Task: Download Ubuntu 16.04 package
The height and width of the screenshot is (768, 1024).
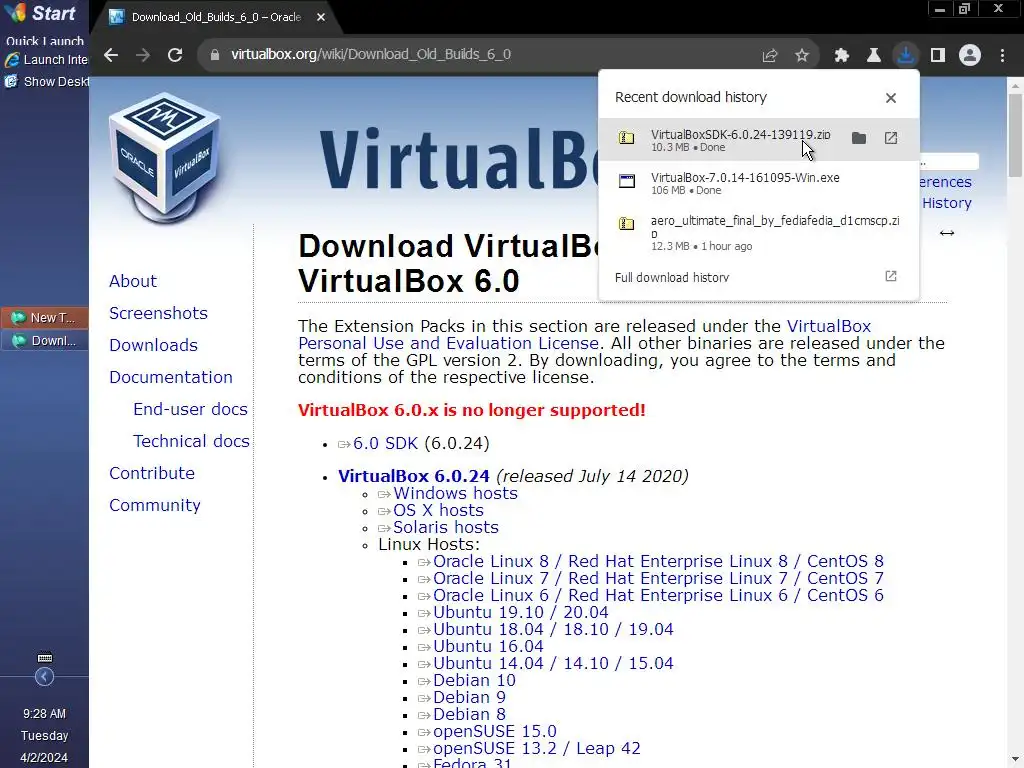Action: pyautogui.click(x=488, y=646)
